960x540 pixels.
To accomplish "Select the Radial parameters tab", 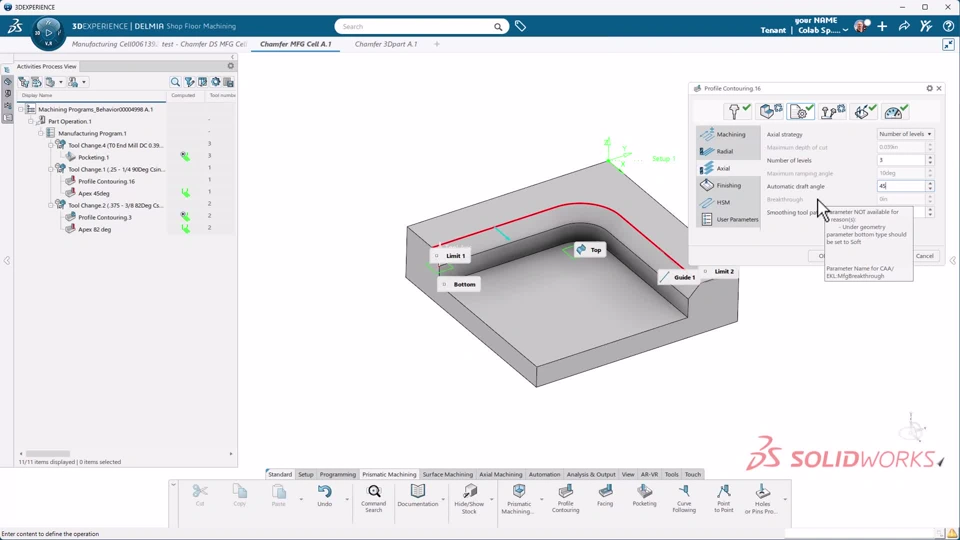I will click(724, 151).
